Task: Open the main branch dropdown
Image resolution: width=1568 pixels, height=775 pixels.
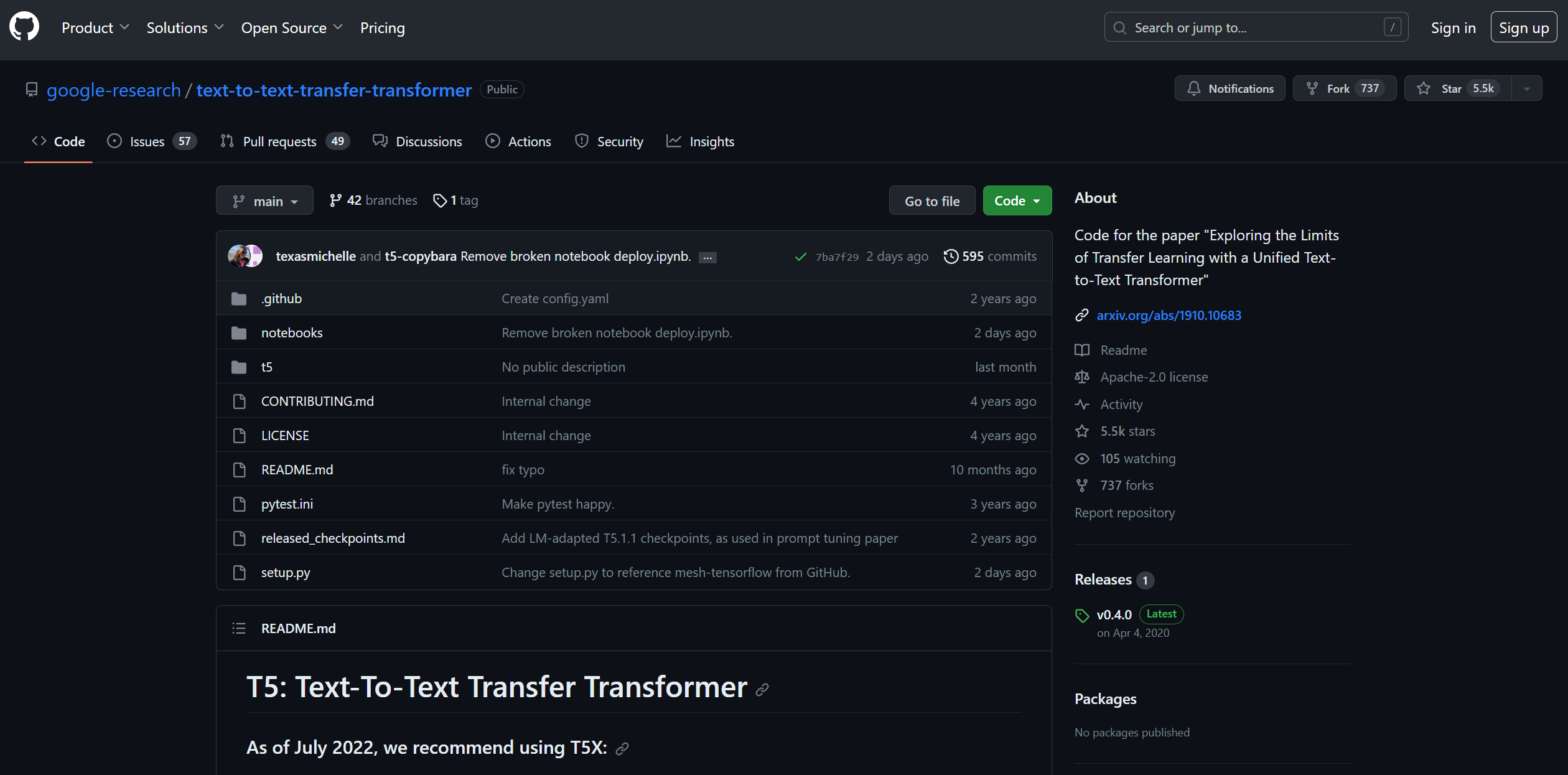Action: (x=264, y=200)
